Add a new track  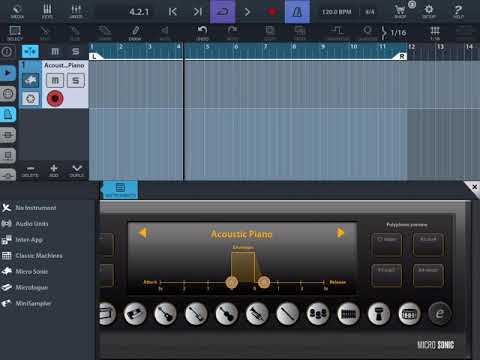point(54,171)
